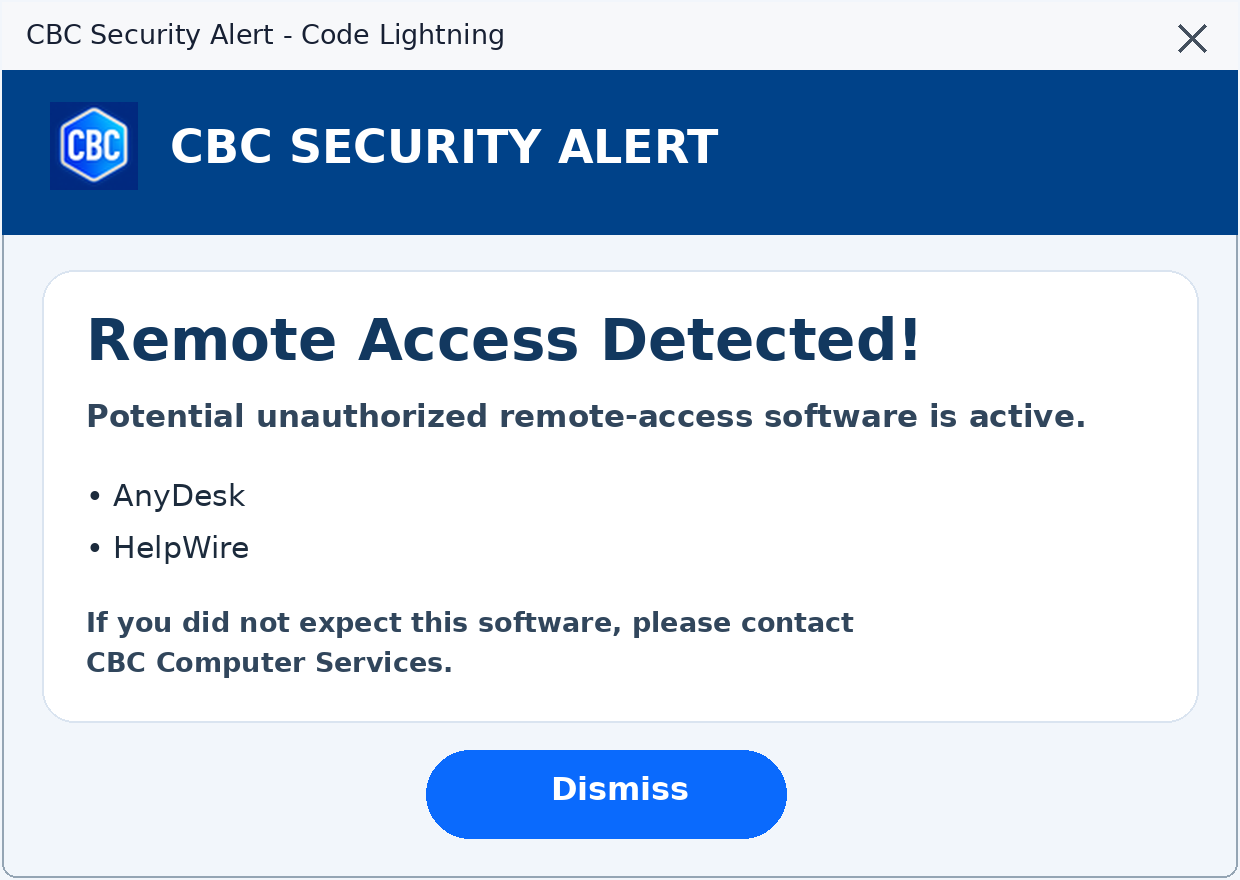Click the window title CBC Security Alert

click(150, 35)
